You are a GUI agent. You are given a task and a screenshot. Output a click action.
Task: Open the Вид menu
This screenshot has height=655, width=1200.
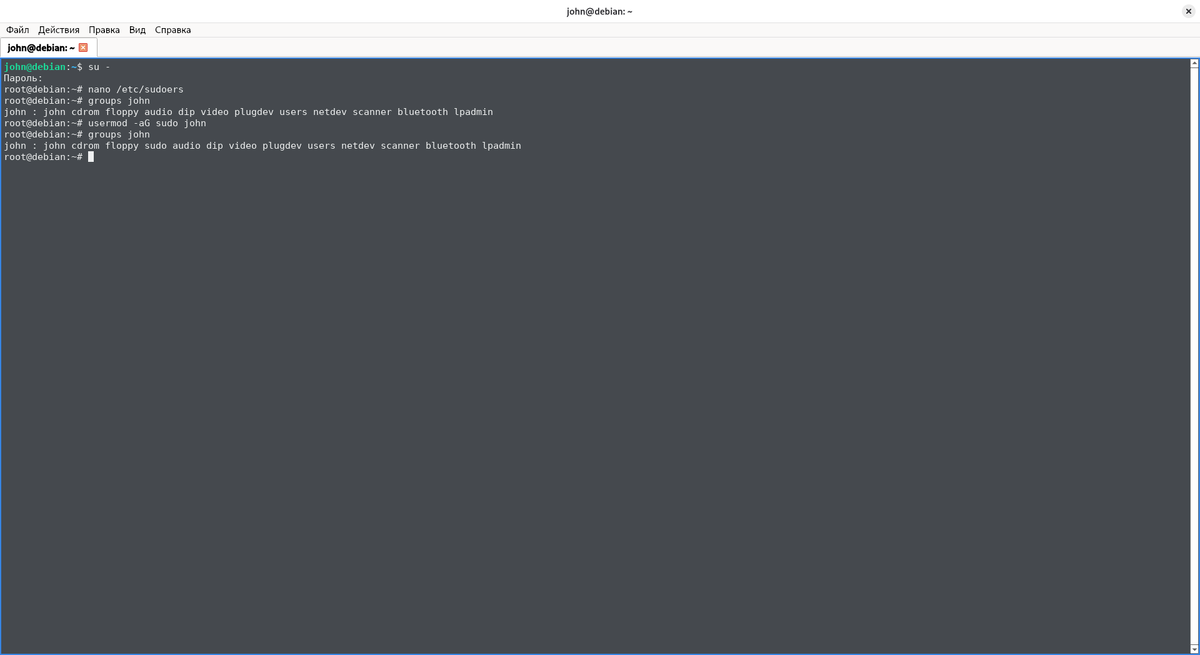pos(137,30)
